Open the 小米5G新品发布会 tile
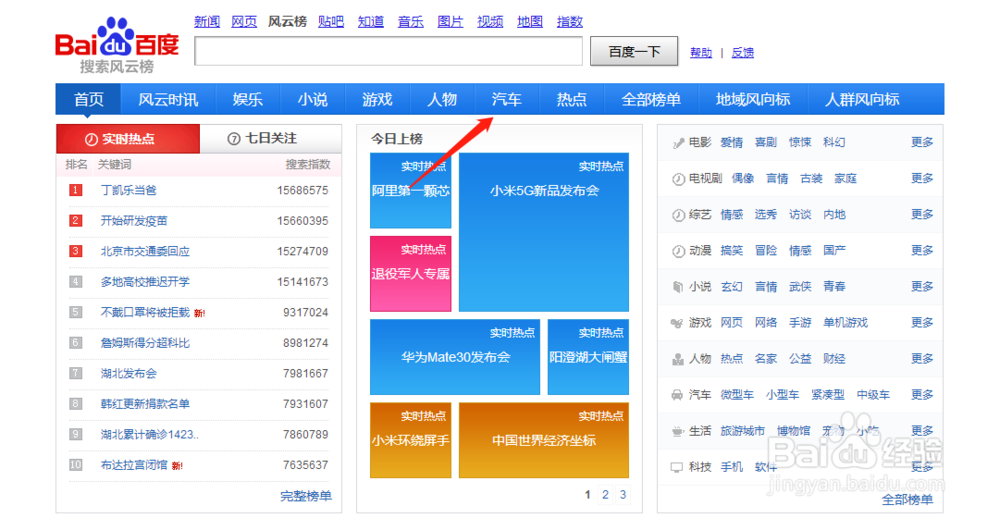The height and width of the screenshot is (518, 1000). 544,232
